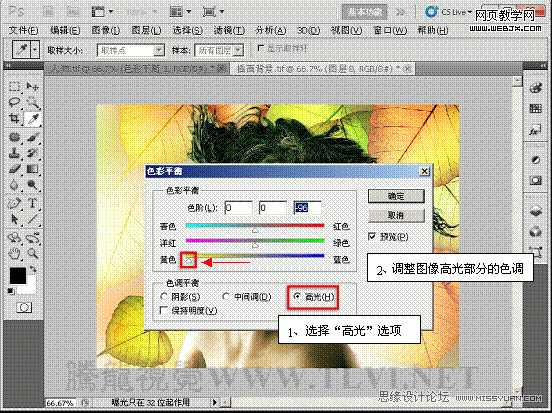552x413 pixels.
Task: Click the 基本功能 workspace button
Action: (x=364, y=12)
